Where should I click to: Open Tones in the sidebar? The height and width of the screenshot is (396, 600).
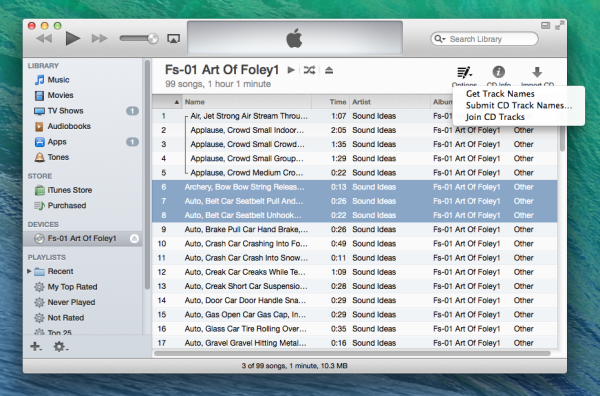point(58,157)
